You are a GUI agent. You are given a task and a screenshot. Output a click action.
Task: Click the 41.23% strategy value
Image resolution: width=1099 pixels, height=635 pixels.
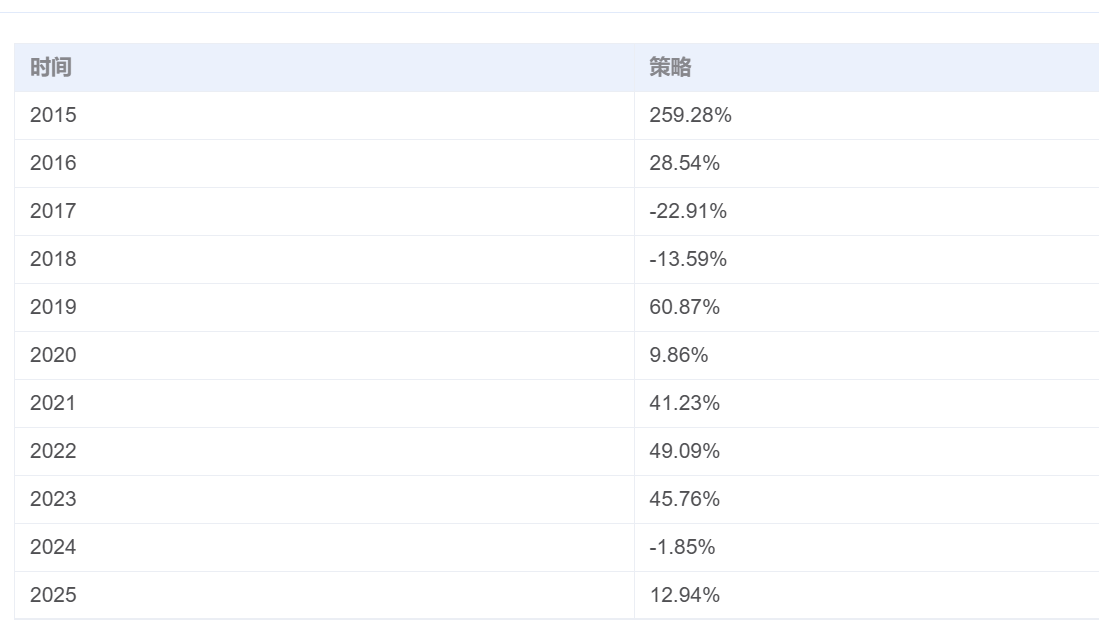pos(684,403)
